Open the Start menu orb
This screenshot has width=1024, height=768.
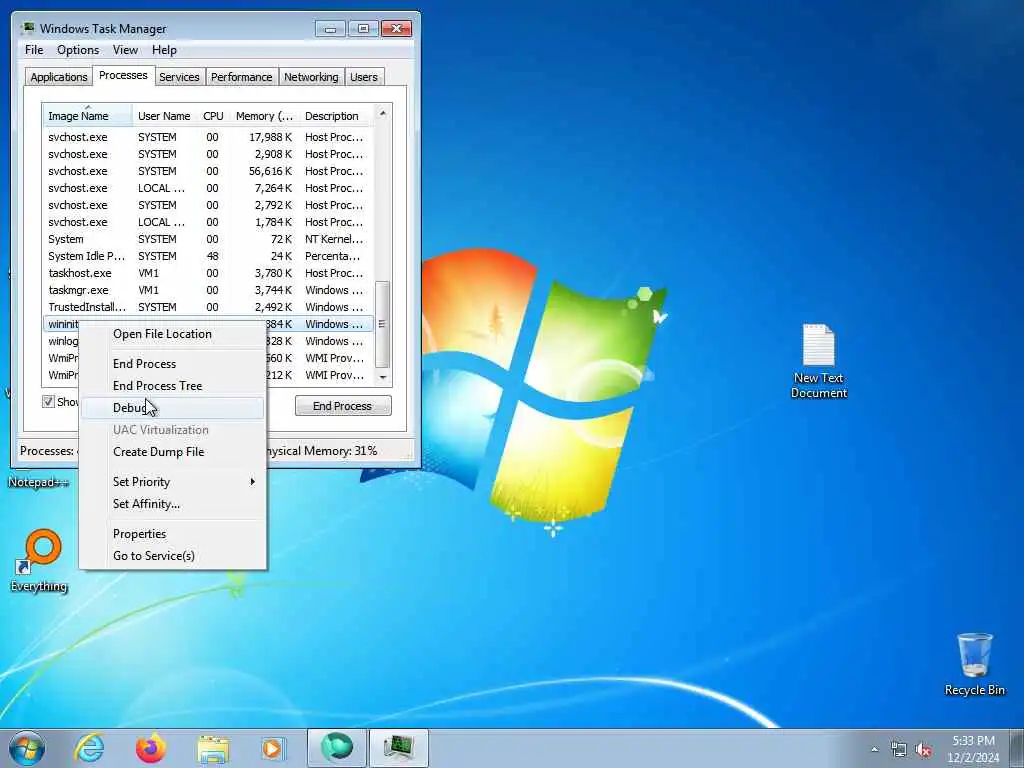coord(27,748)
